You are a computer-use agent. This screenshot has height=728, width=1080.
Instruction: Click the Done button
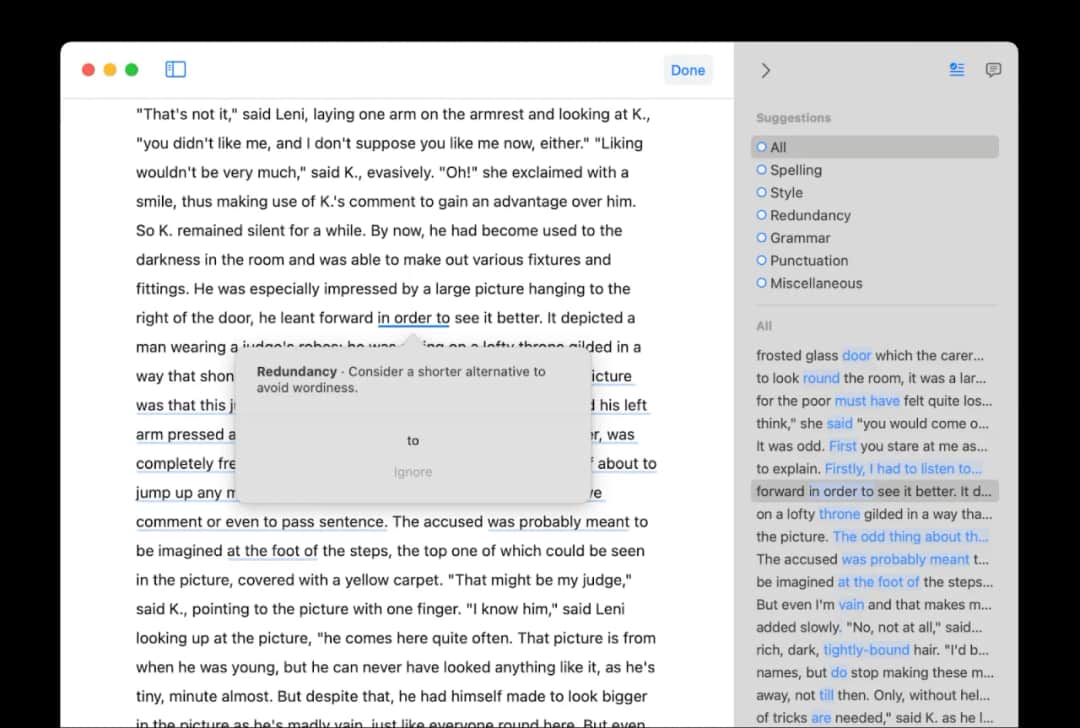(x=687, y=70)
